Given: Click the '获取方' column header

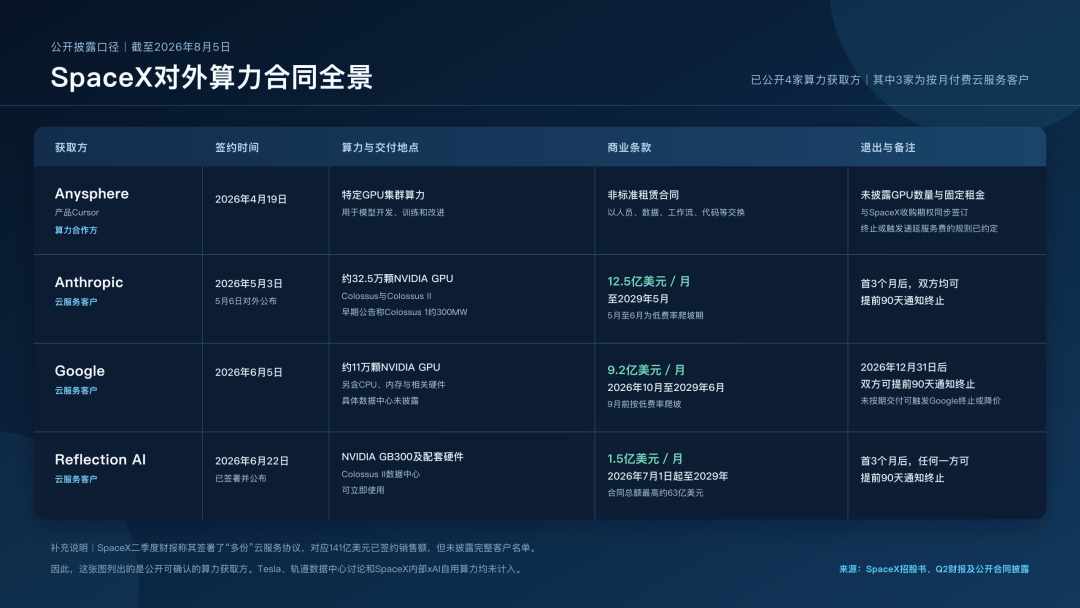Looking at the screenshot, I should pos(71,147).
